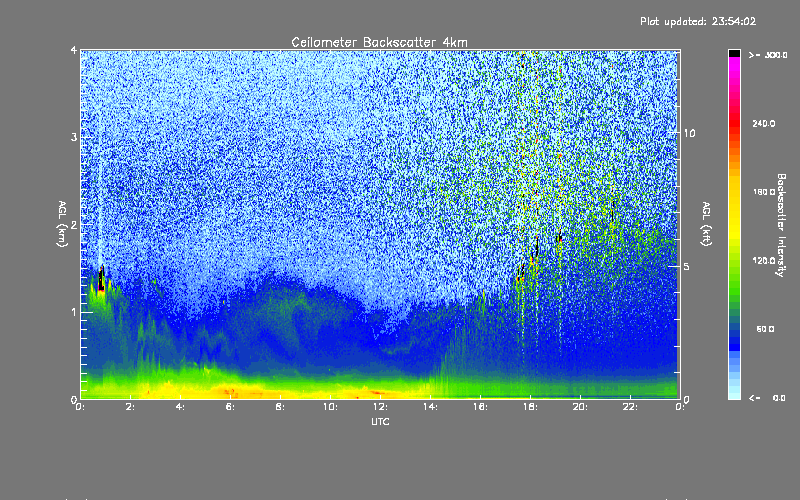
Task: Click the '22:' UTC tick label
Action: coord(630,407)
